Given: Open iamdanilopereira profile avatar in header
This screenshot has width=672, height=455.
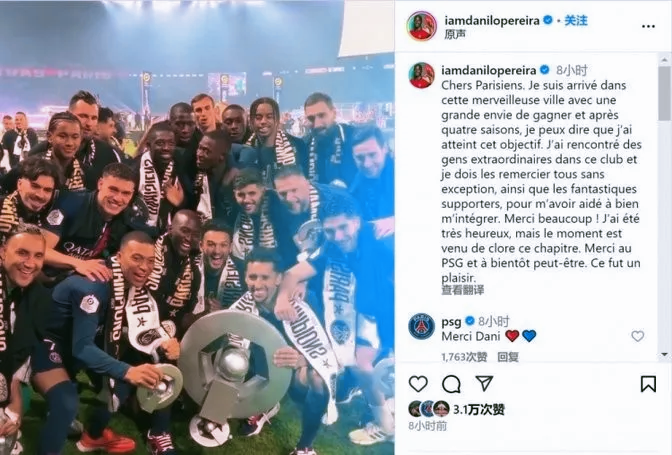Looking at the screenshot, I should [x=421, y=26].
